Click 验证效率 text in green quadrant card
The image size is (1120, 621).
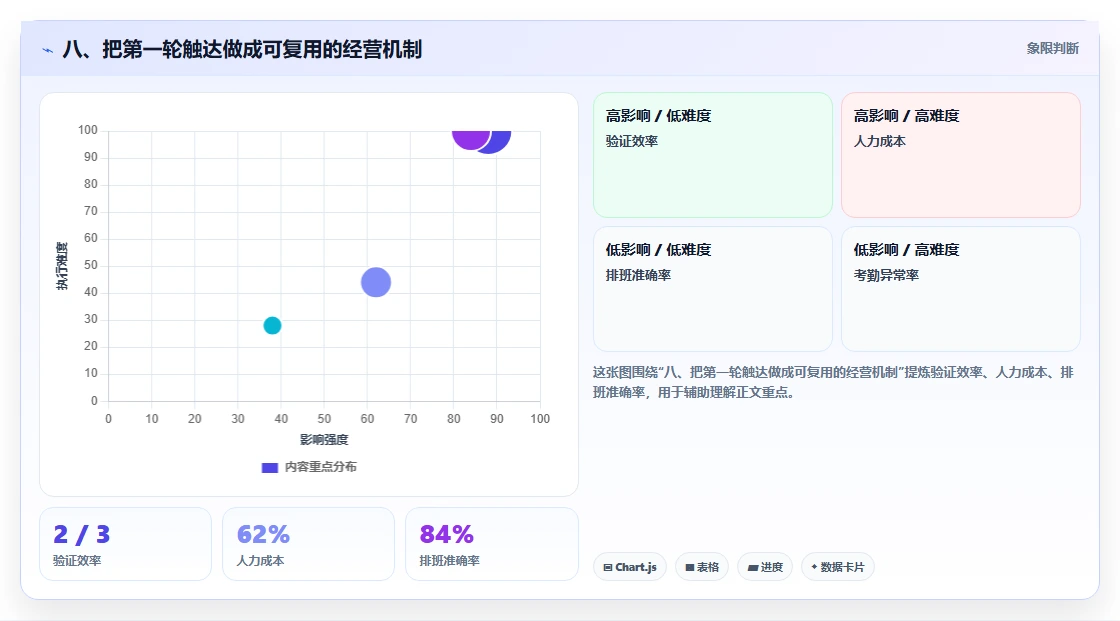point(631,141)
